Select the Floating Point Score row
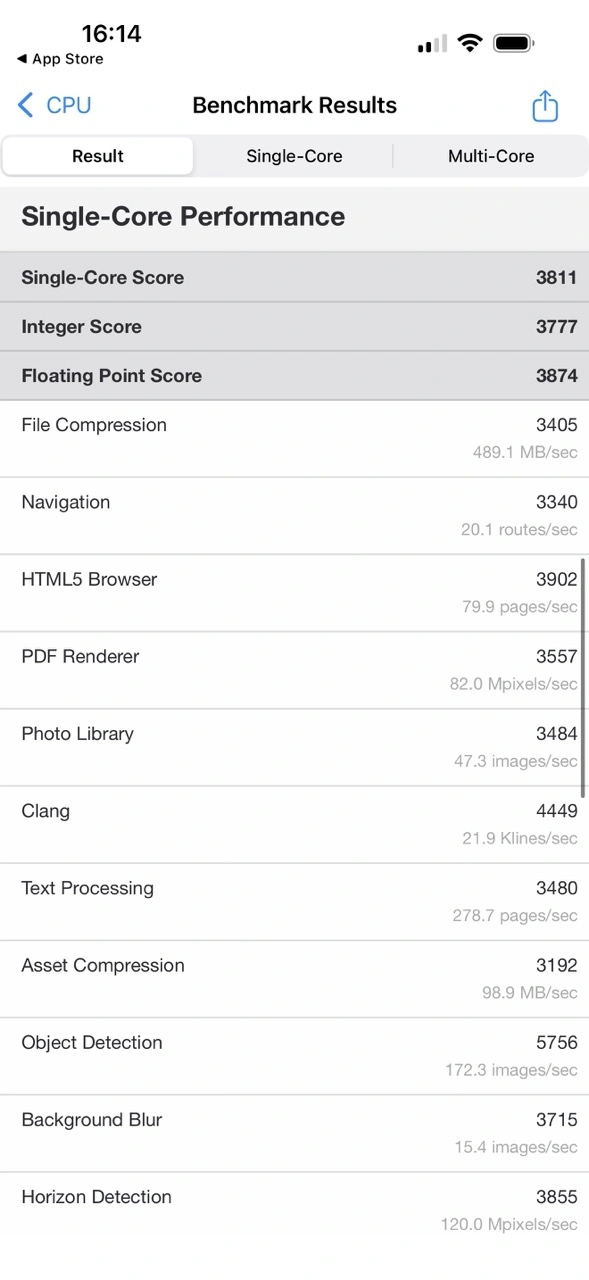The width and height of the screenshot is (589, 1280). click(294, 376)
